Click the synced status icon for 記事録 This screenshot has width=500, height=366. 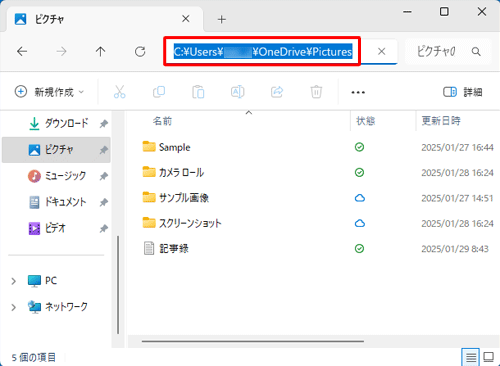(x=359, y=249)
